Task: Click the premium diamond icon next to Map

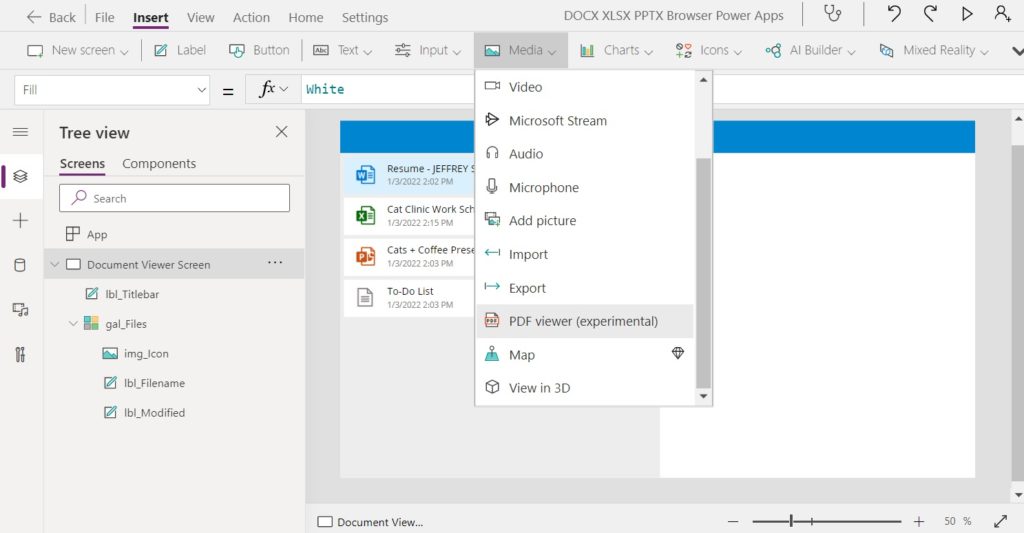Action: tap(678, 353)
